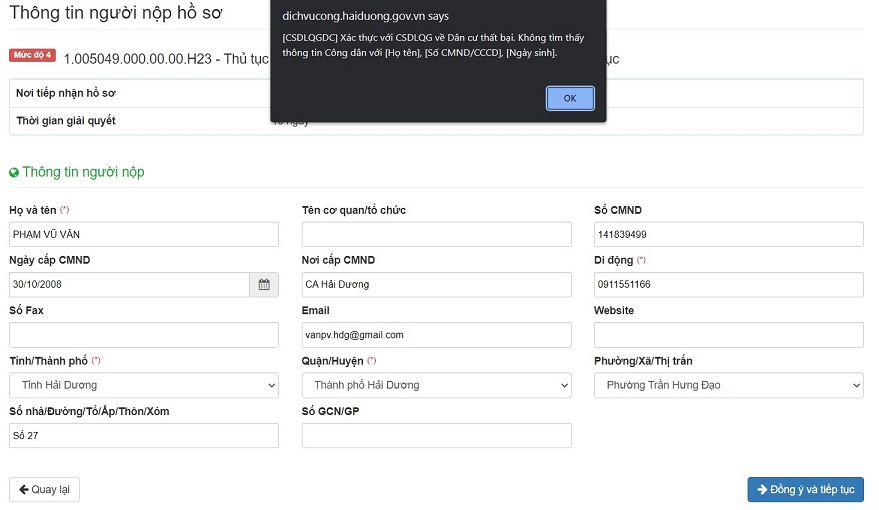Click the Nơi cấp CMND field

coord(436,285)
